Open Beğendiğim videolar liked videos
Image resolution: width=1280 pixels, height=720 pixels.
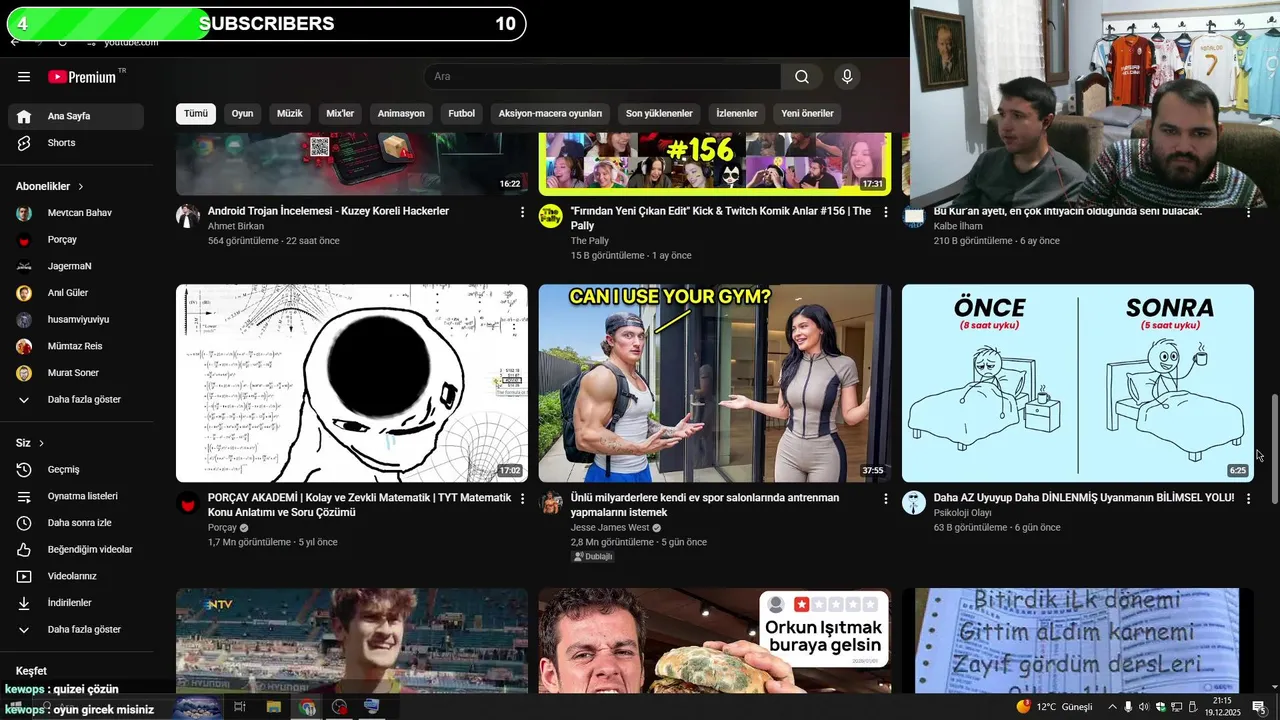click(76, 550)
